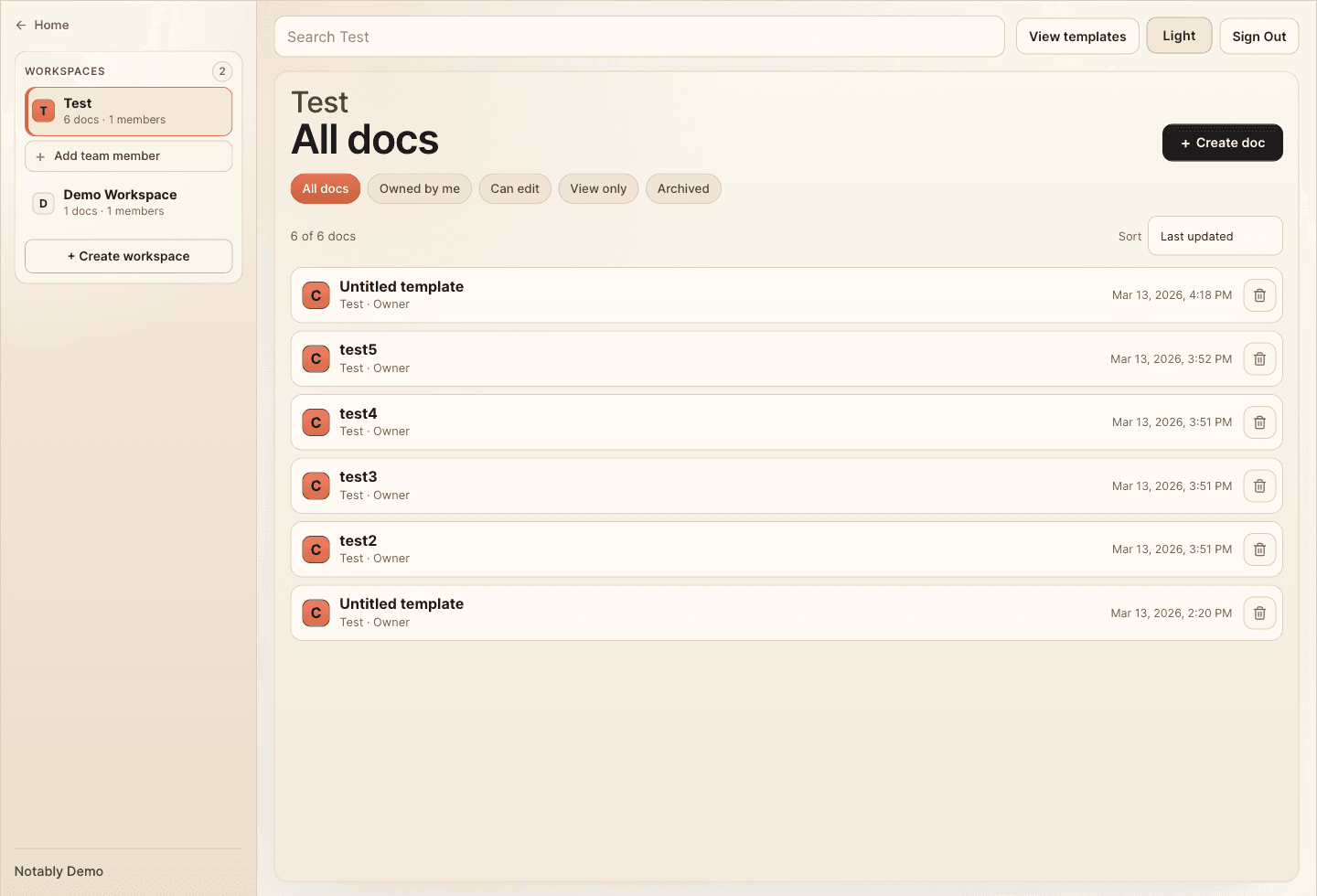Delete the test5 document via trash icon
This screenshot has height=896, width=1317.
point(1259,358)
